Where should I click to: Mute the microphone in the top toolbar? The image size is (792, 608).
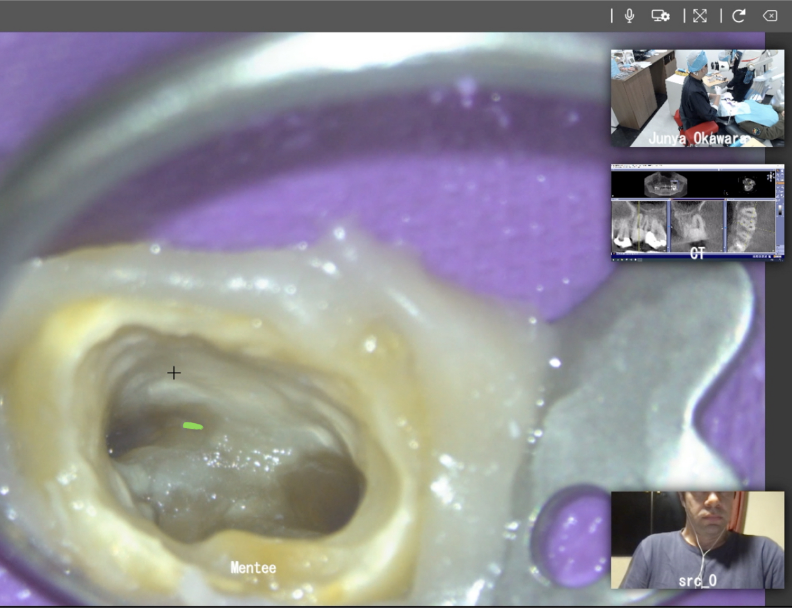[x=629, y=15]
